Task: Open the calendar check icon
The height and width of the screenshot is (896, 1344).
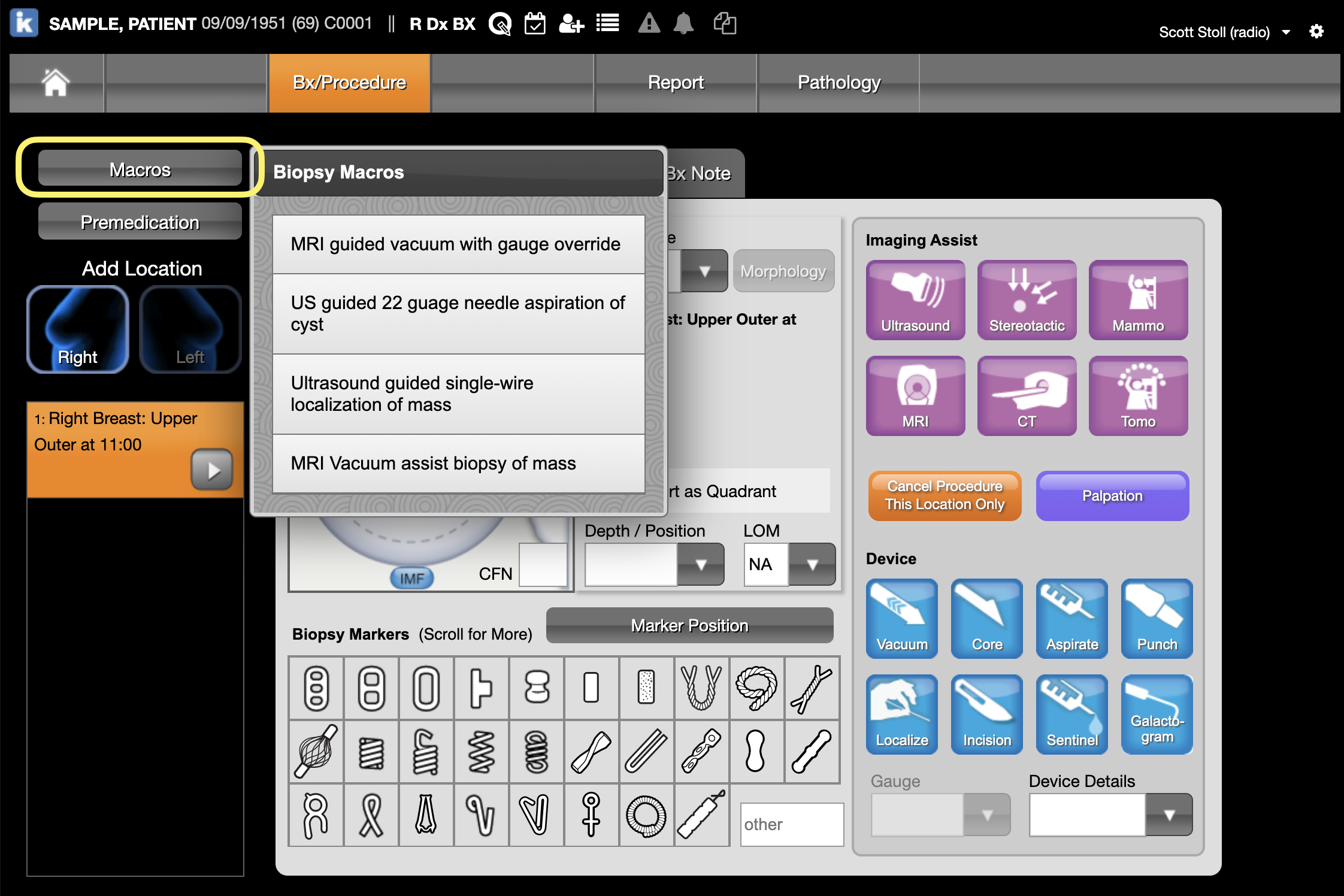Action: 535,24
